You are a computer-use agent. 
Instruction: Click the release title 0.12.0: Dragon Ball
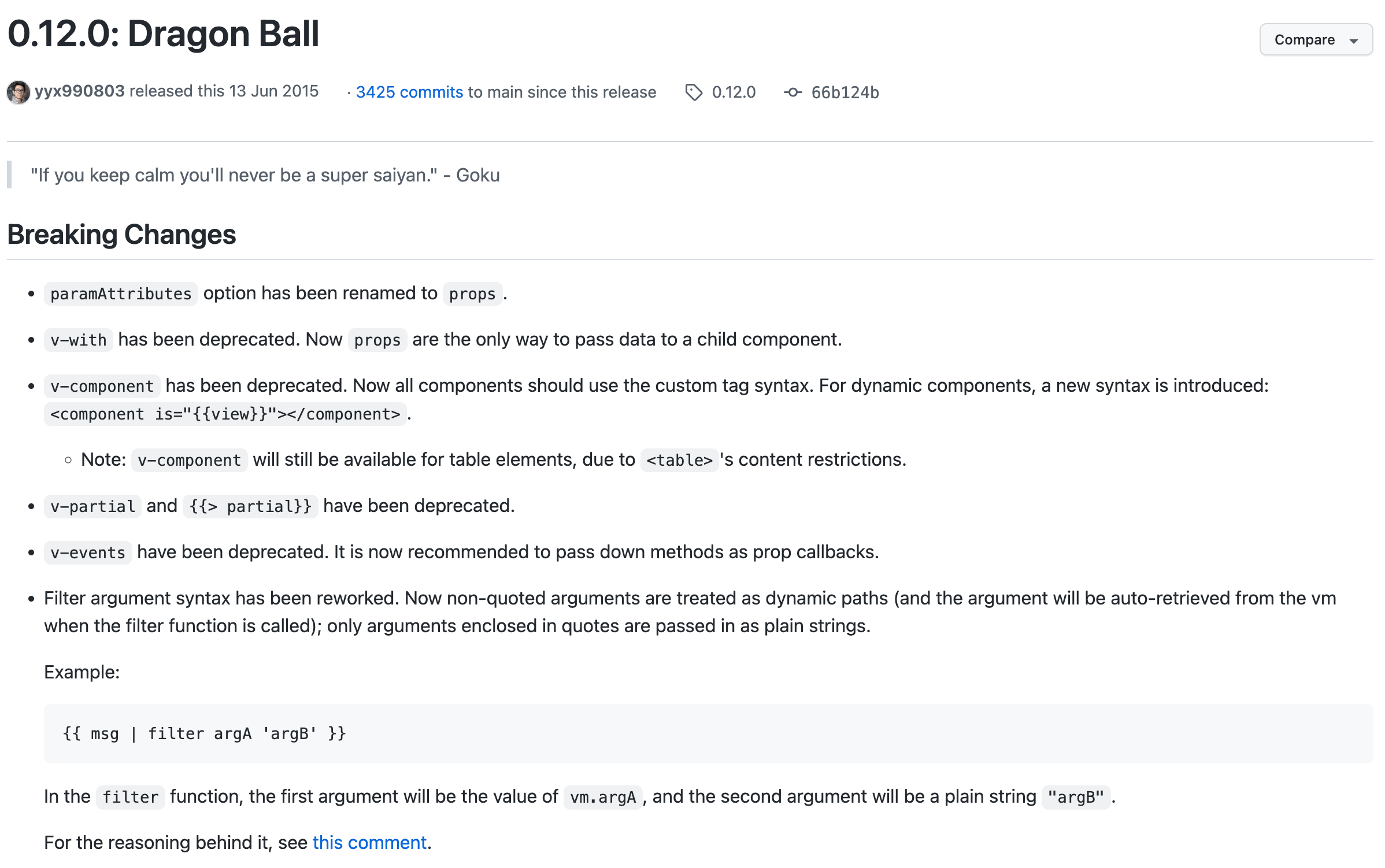pyautogui.click(x=163, y=34)
